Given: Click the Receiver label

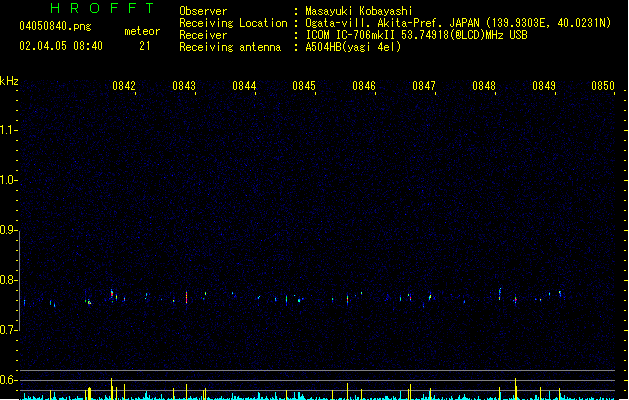Looking at the screenshot, I should click(x=203, y=35).
